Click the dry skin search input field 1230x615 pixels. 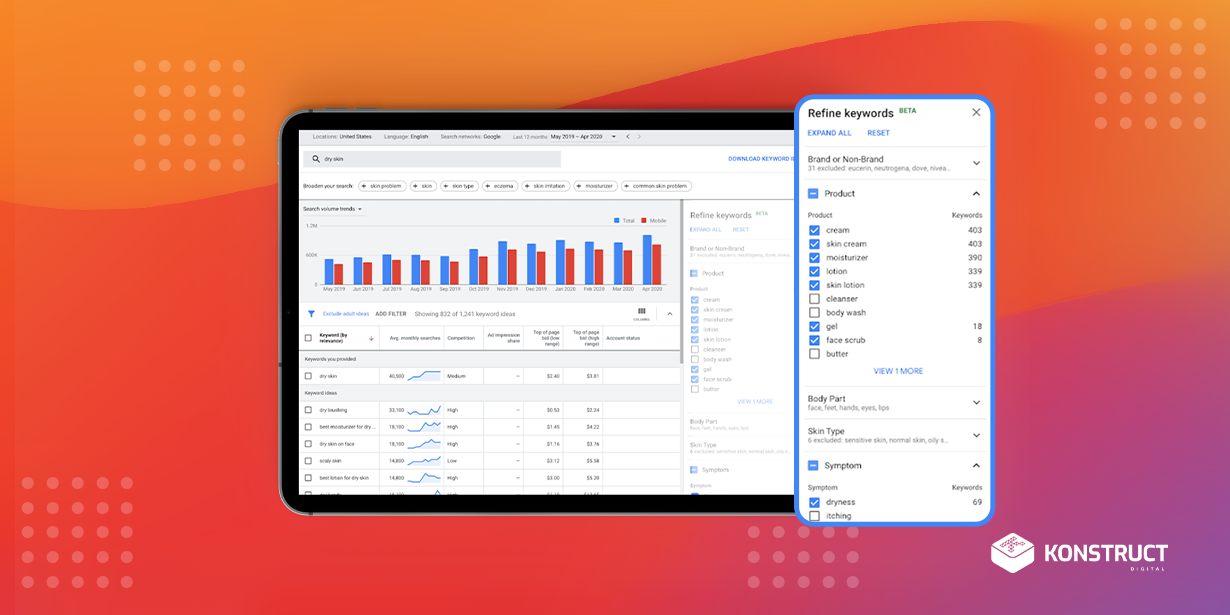432,159
